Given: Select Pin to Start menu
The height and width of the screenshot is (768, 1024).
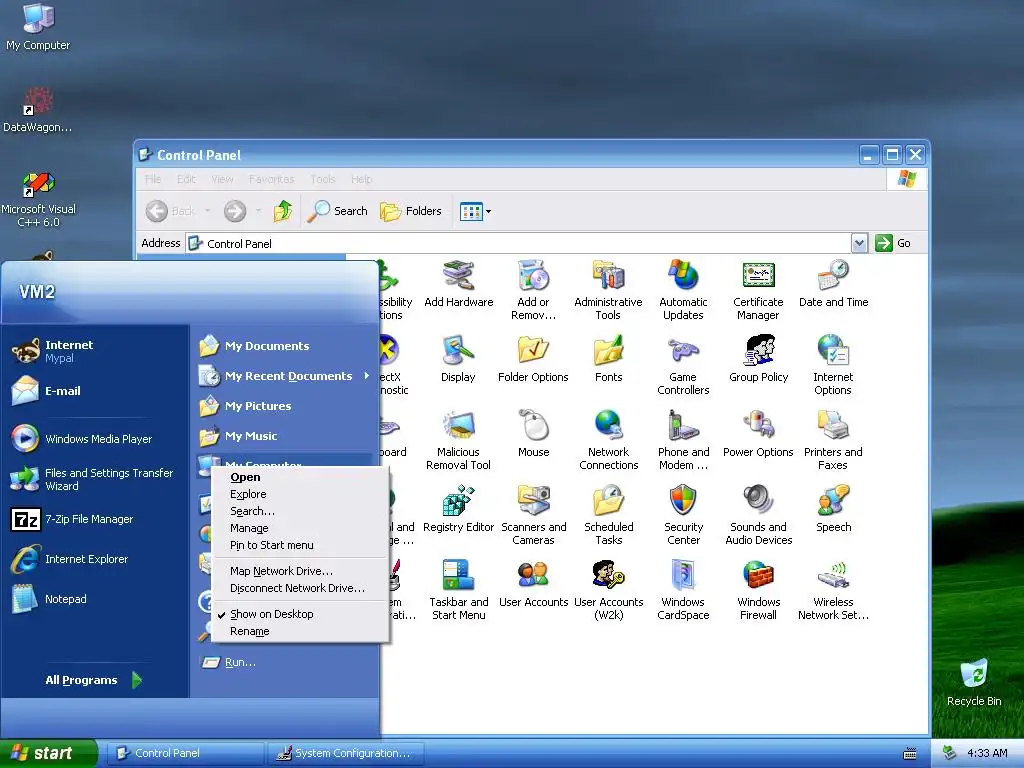Looking at the screenshot, I should point(300,545).
